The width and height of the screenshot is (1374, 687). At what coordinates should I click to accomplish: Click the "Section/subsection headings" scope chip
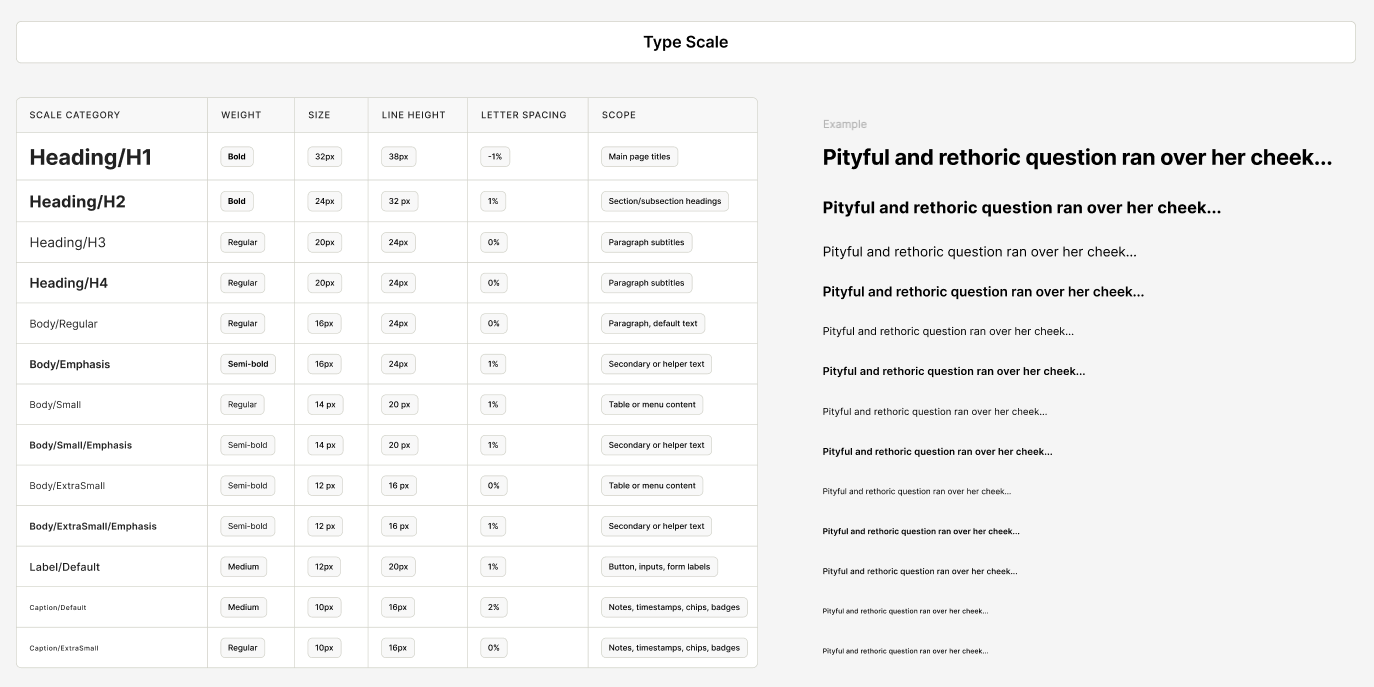(665, 201)
